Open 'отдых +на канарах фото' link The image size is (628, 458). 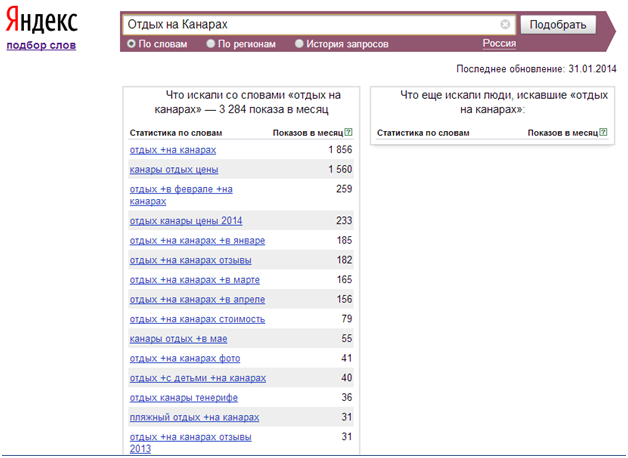click(x=185, y=358)
